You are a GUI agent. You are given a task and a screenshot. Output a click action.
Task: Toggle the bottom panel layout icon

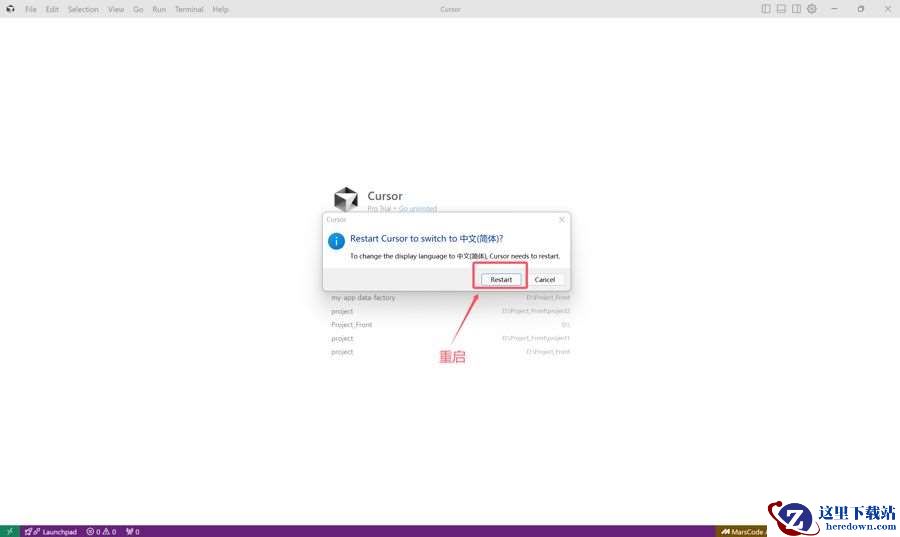[x=781, y=9]
